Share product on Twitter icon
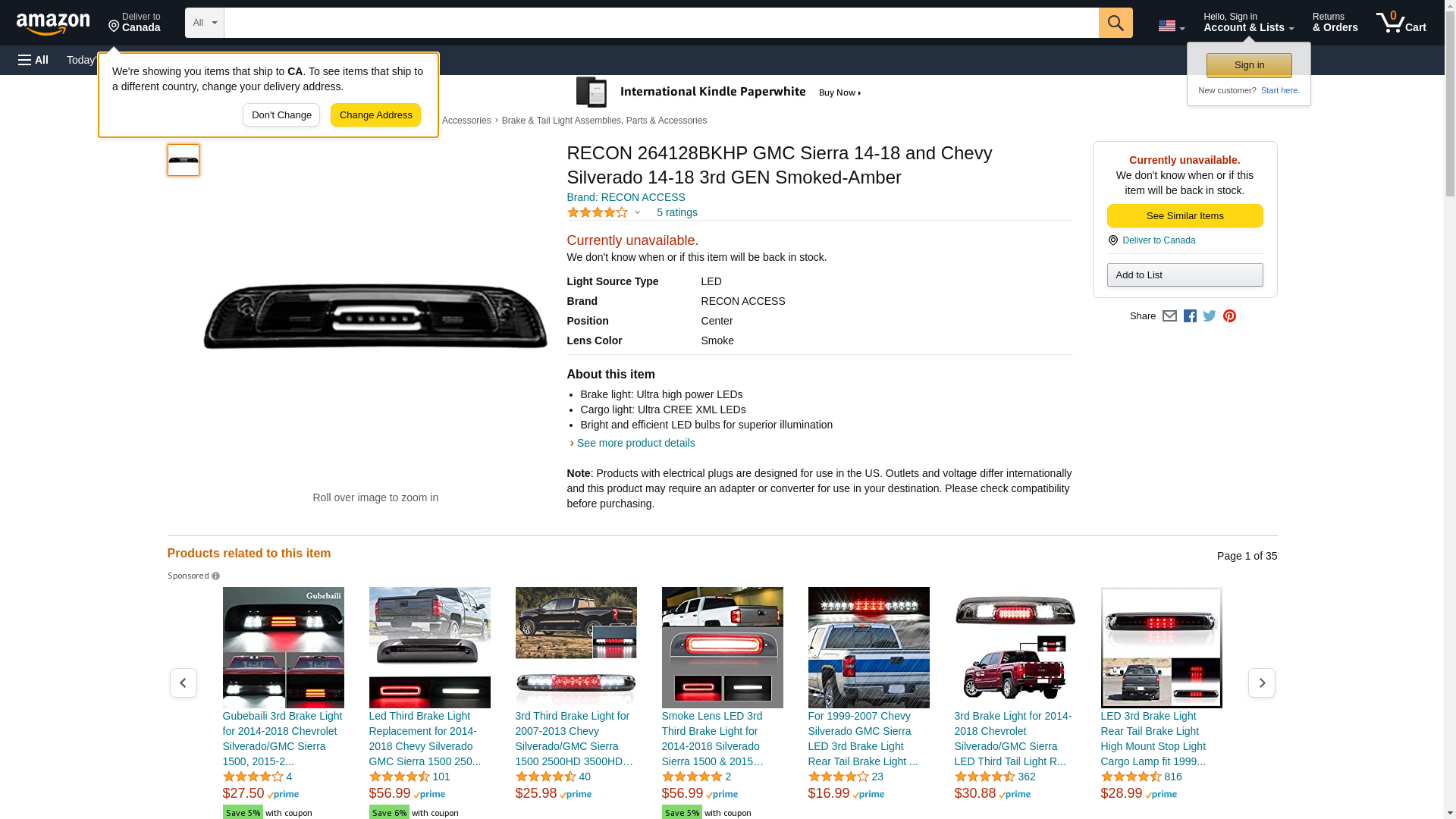 coord(1210,316)
